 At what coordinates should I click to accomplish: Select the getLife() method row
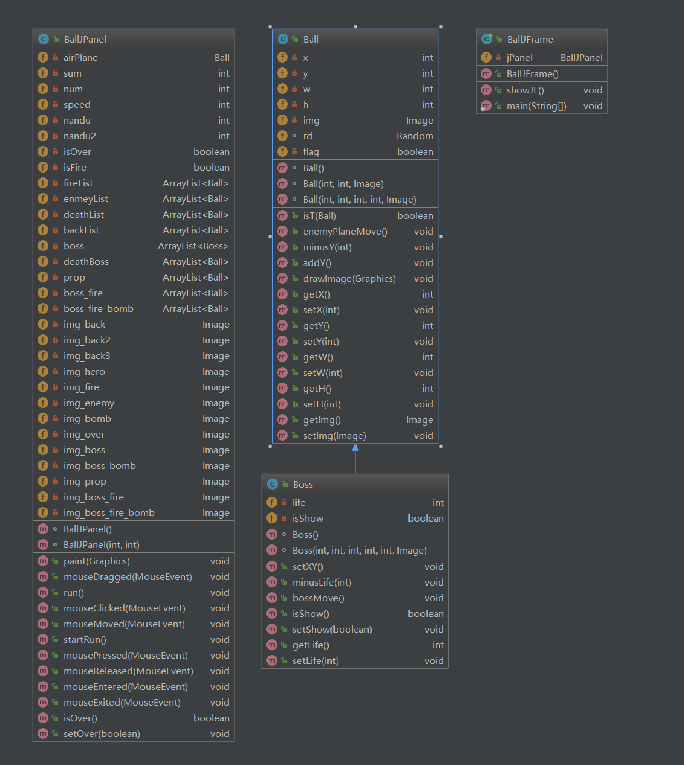(355, 645)
